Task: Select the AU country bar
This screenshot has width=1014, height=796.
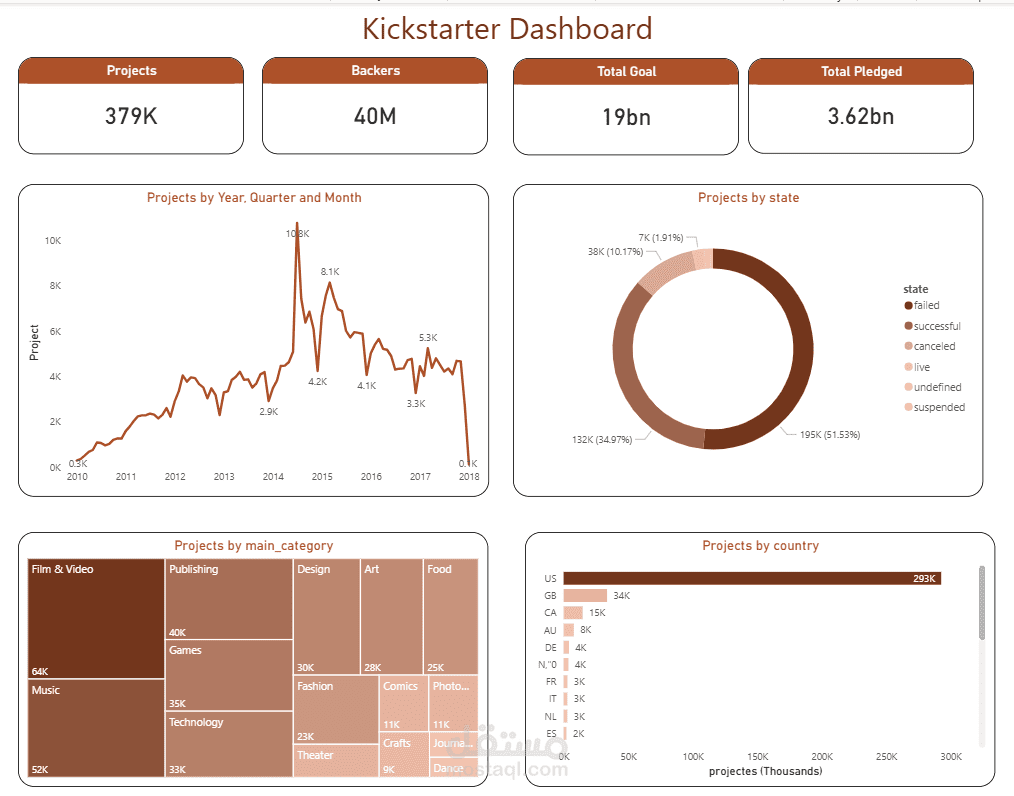Action: [569, 630]
